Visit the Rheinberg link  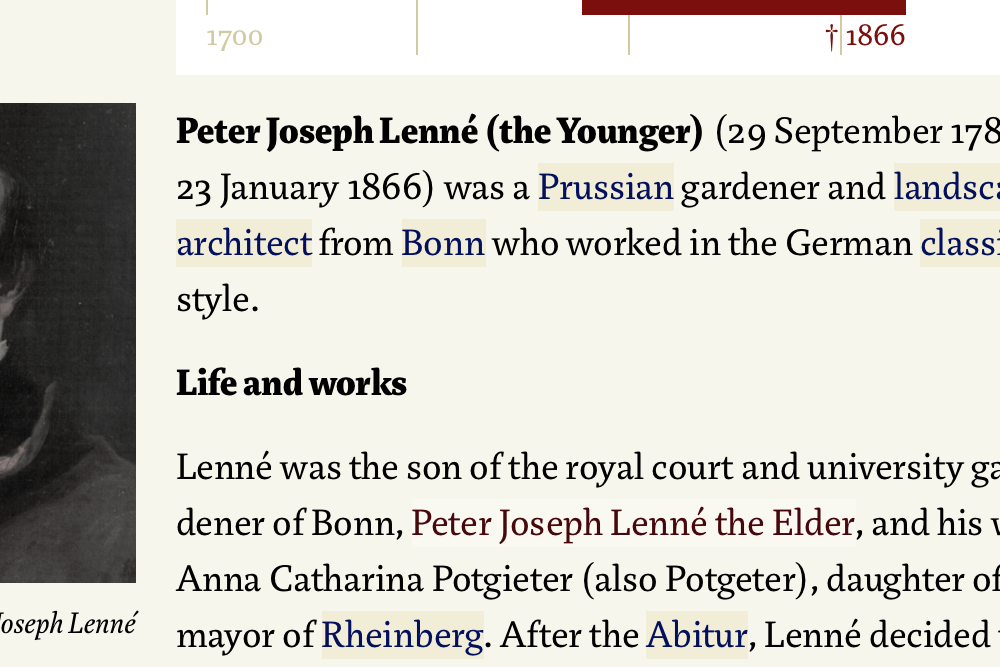click(x=401, y=635)
